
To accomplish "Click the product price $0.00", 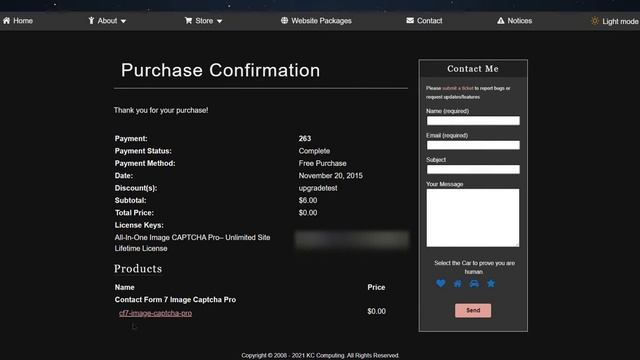I will tap(376, 311).
